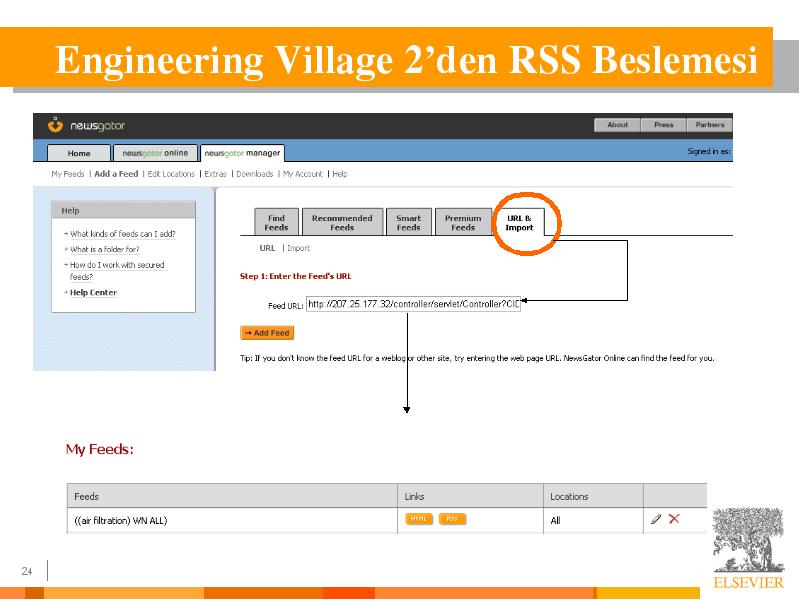Viewport: 800px width, 600px height.
Task: Select the newsgator manager tab
Action: pyautogui.click(x=242, y=153)
